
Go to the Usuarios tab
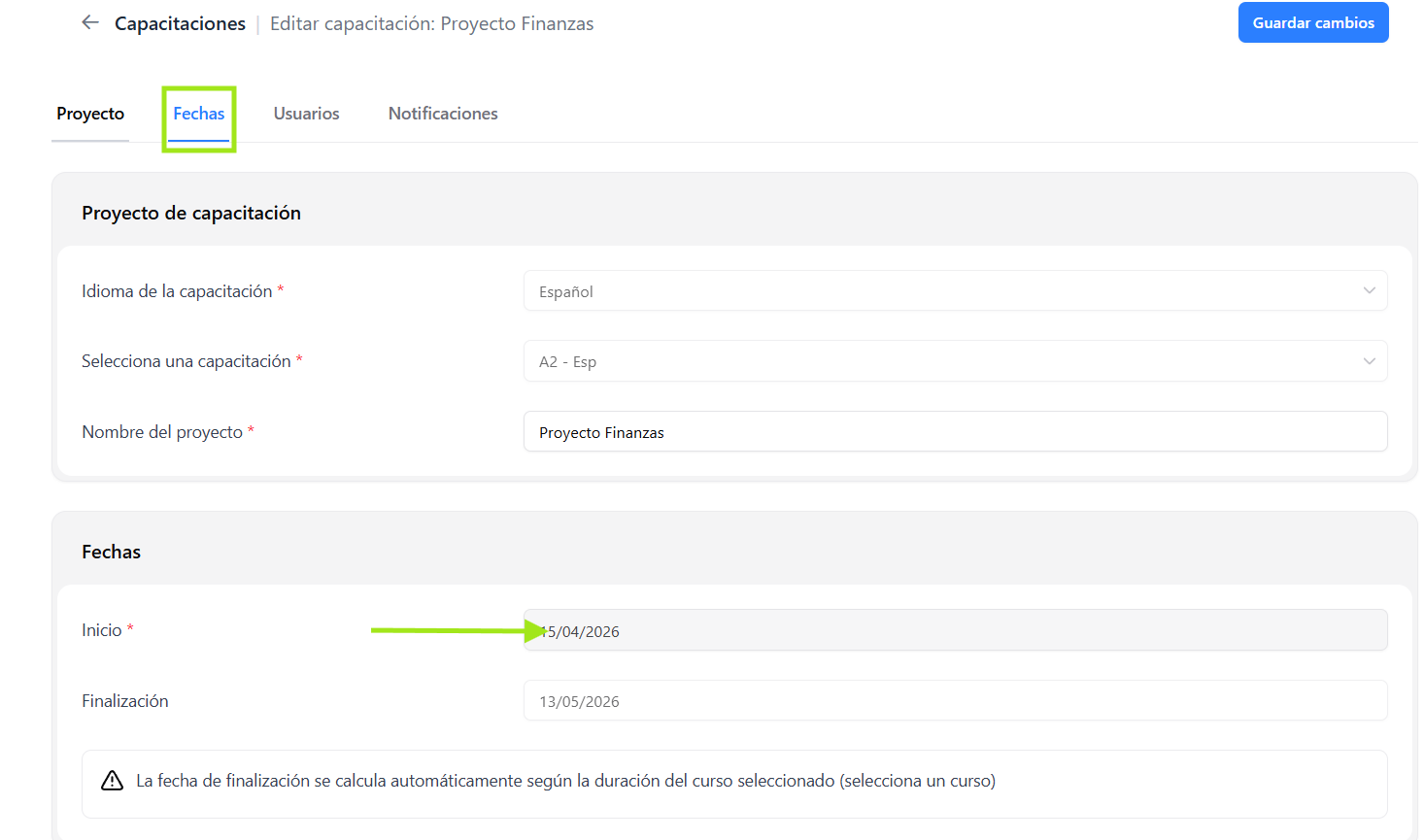(307, 114)
